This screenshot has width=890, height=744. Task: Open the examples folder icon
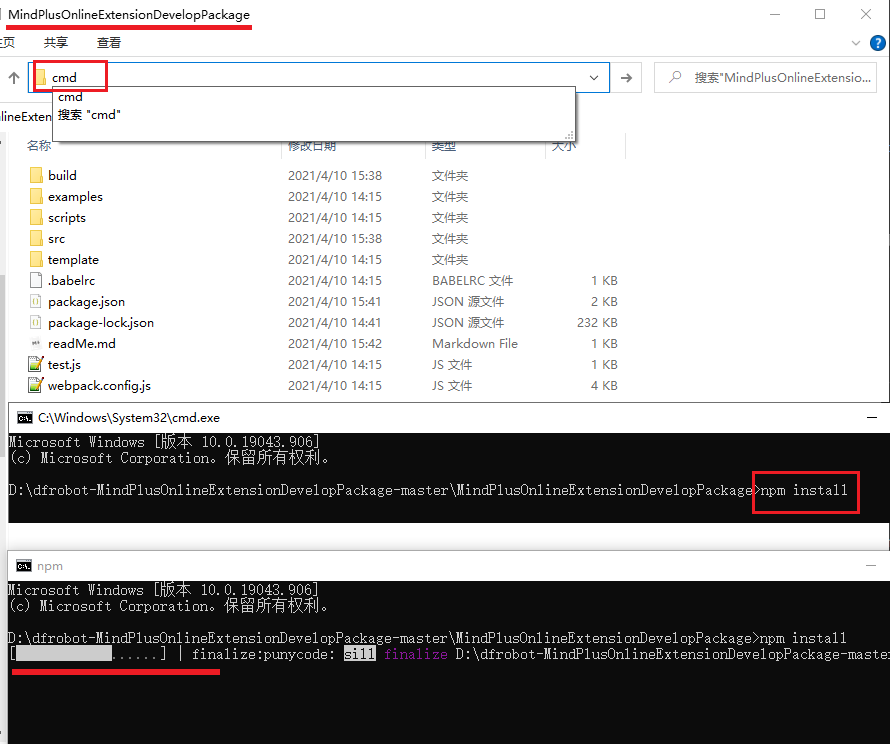pos(36,196)
